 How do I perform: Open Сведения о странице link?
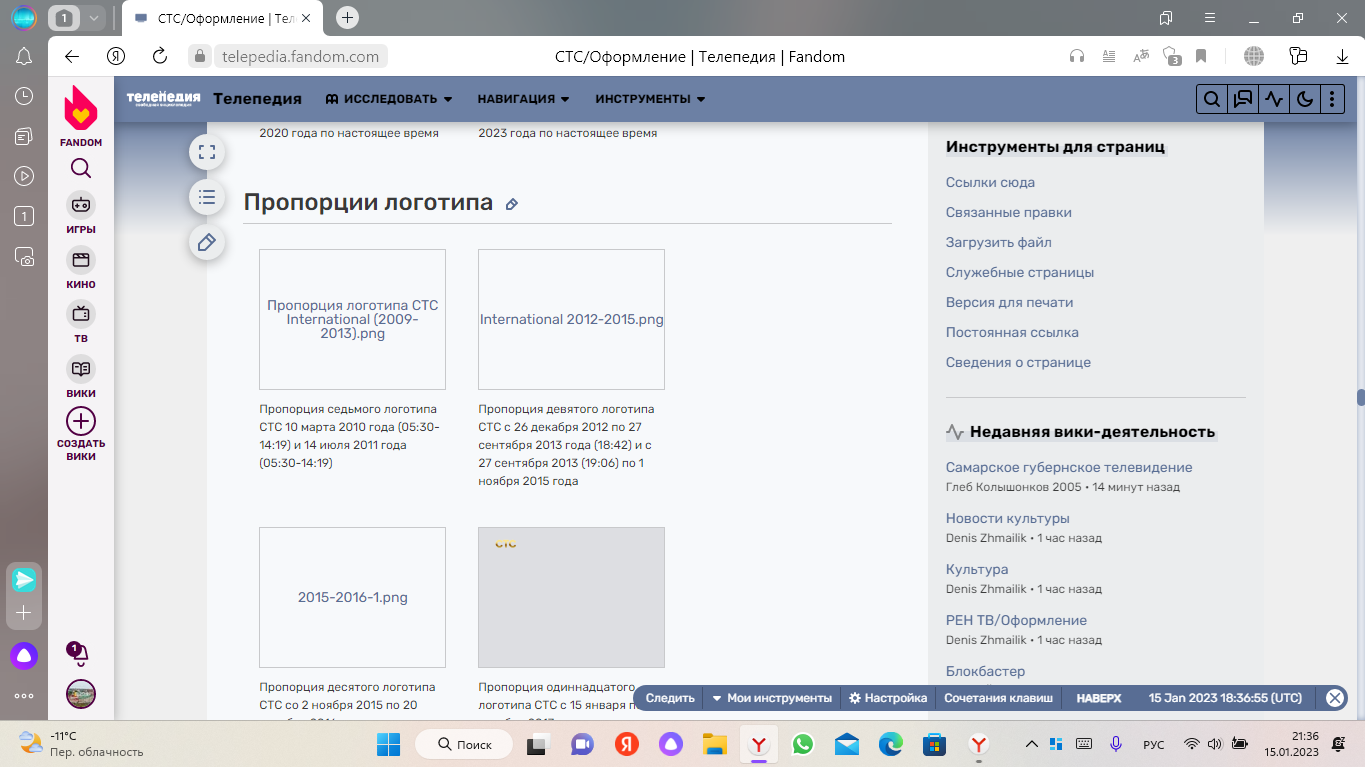pyautogui.click(x=1018, y=362)
